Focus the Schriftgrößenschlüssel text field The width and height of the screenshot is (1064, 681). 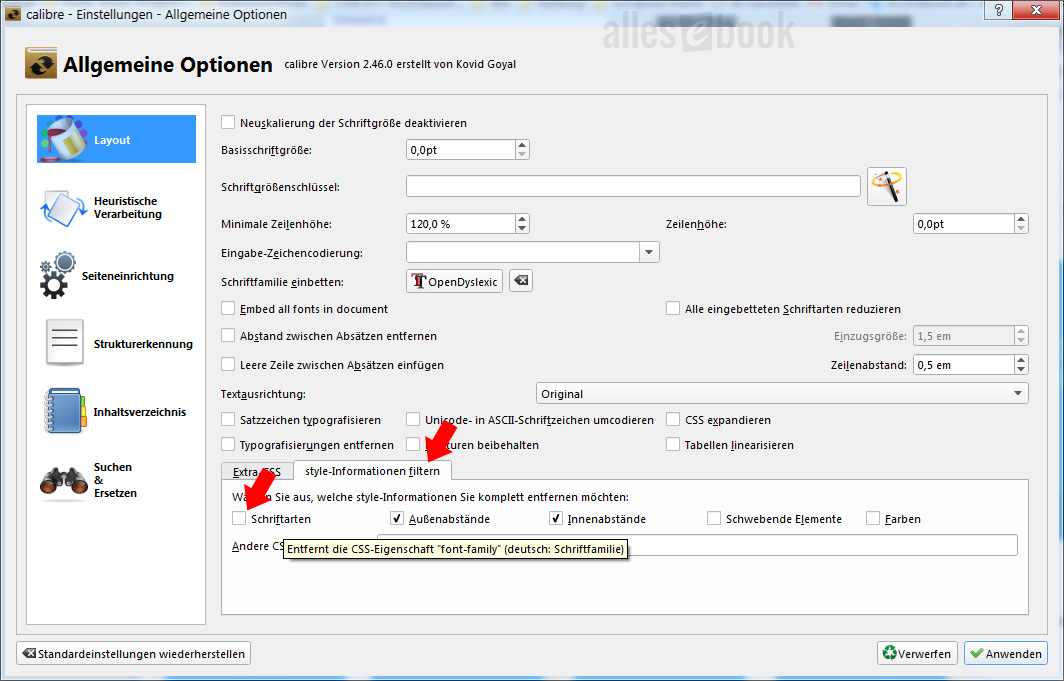(633, 186)
